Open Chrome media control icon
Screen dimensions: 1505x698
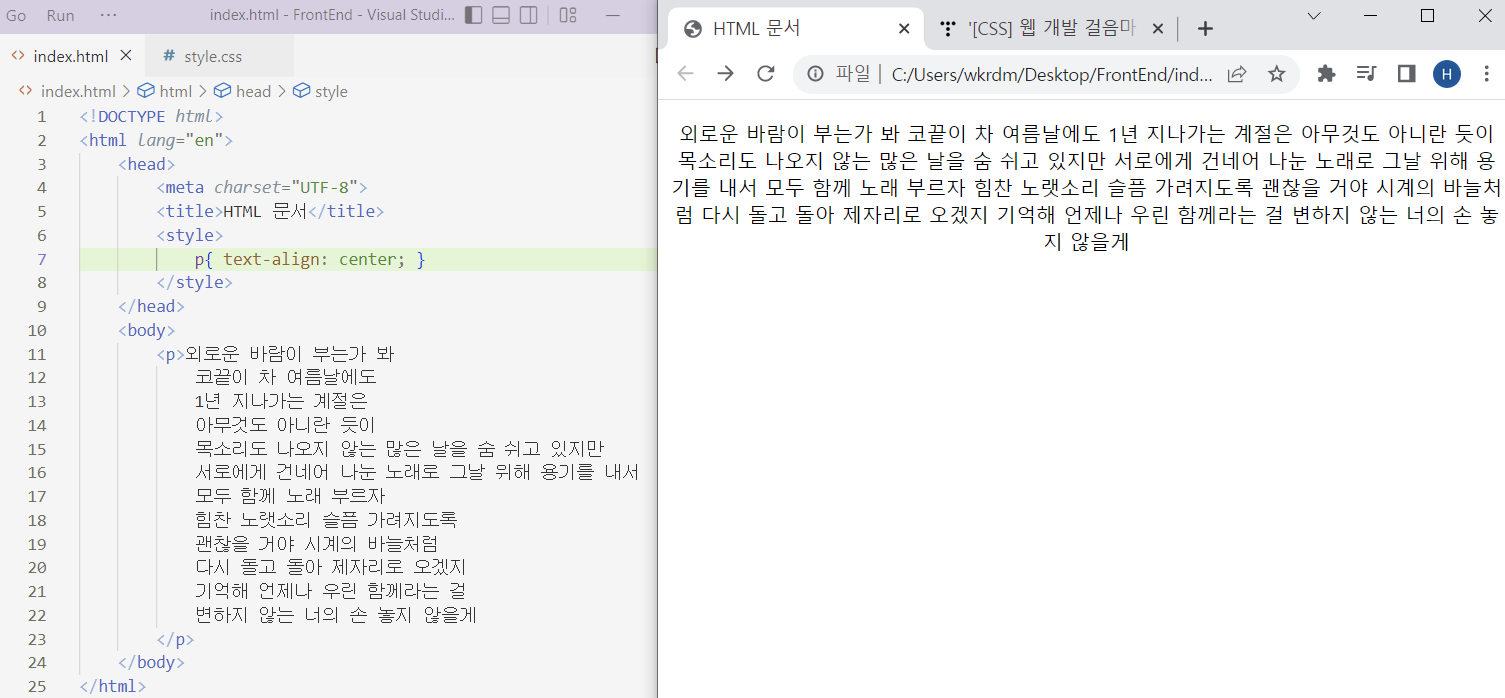coord(1366,73)
